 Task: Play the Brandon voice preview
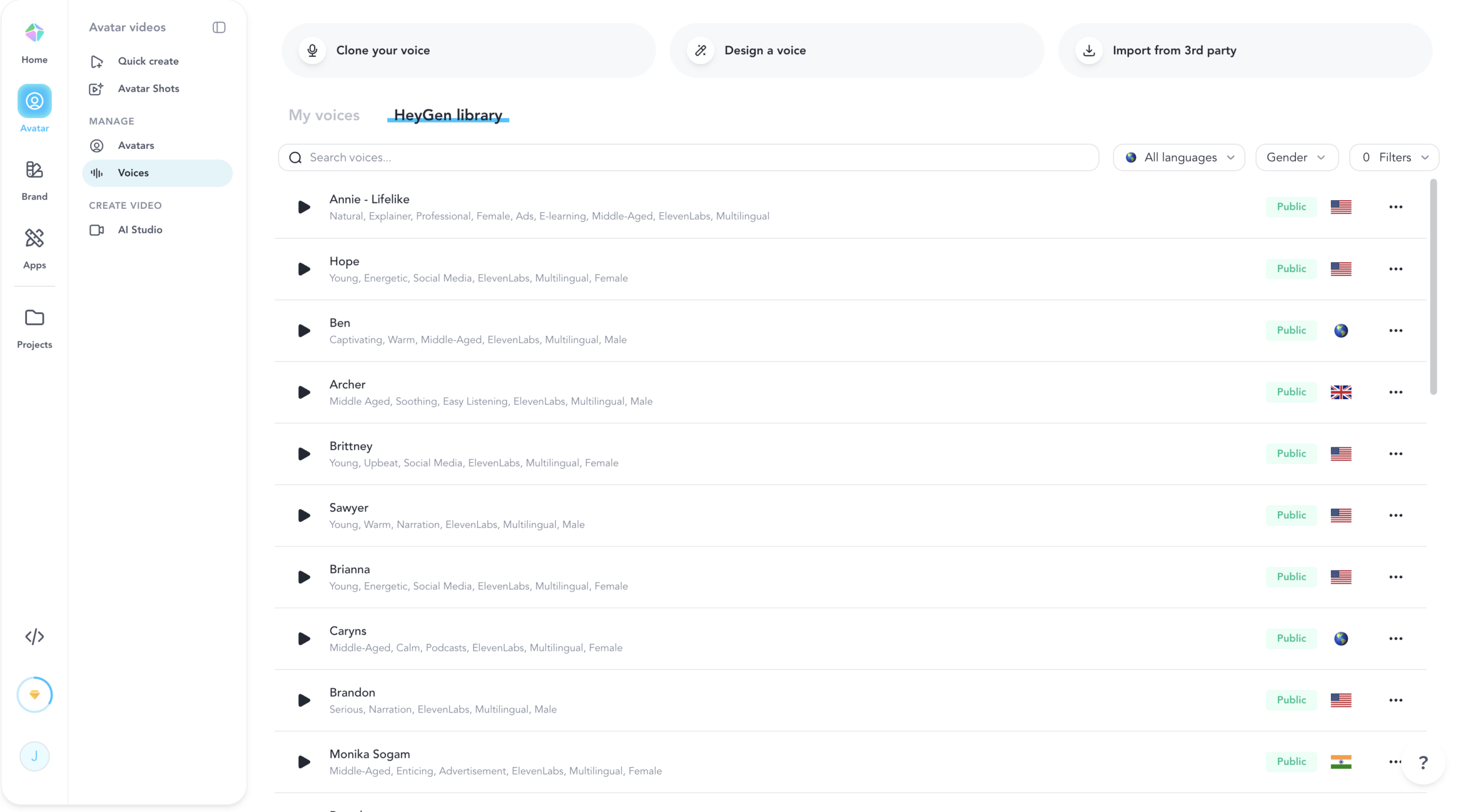[304, 700]
